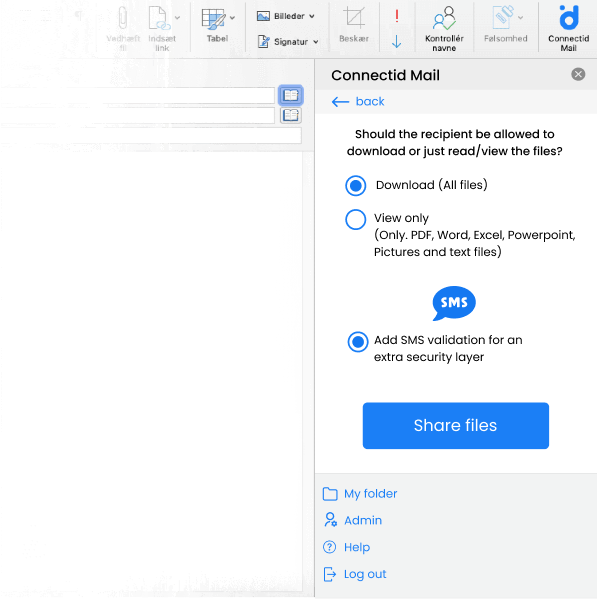Go back with the back link
Screen dimensions: 597x599
click(x=358, y=102)
